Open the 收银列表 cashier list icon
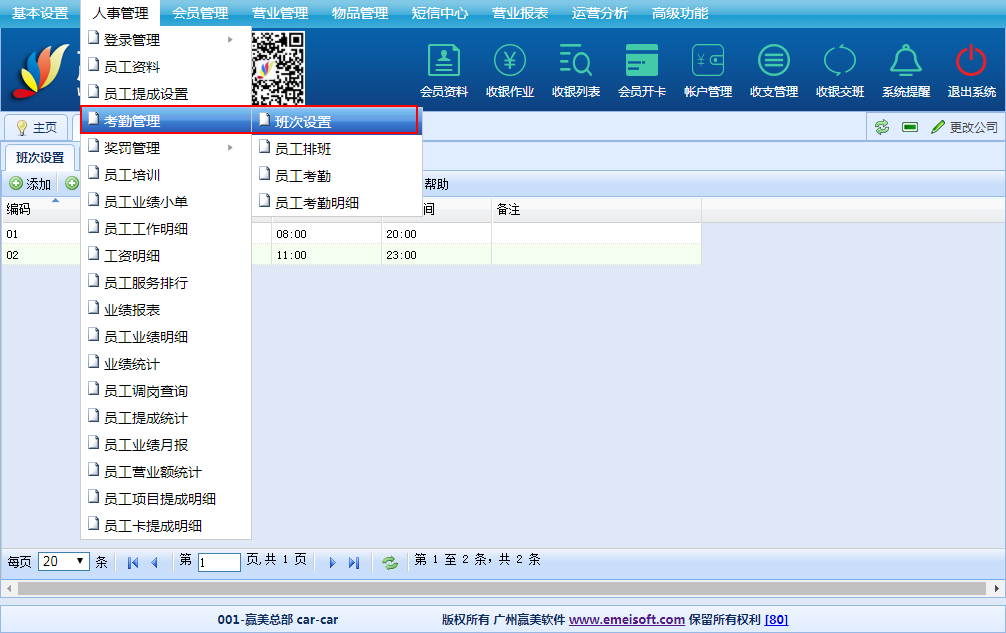 click(x=576, y=62)
